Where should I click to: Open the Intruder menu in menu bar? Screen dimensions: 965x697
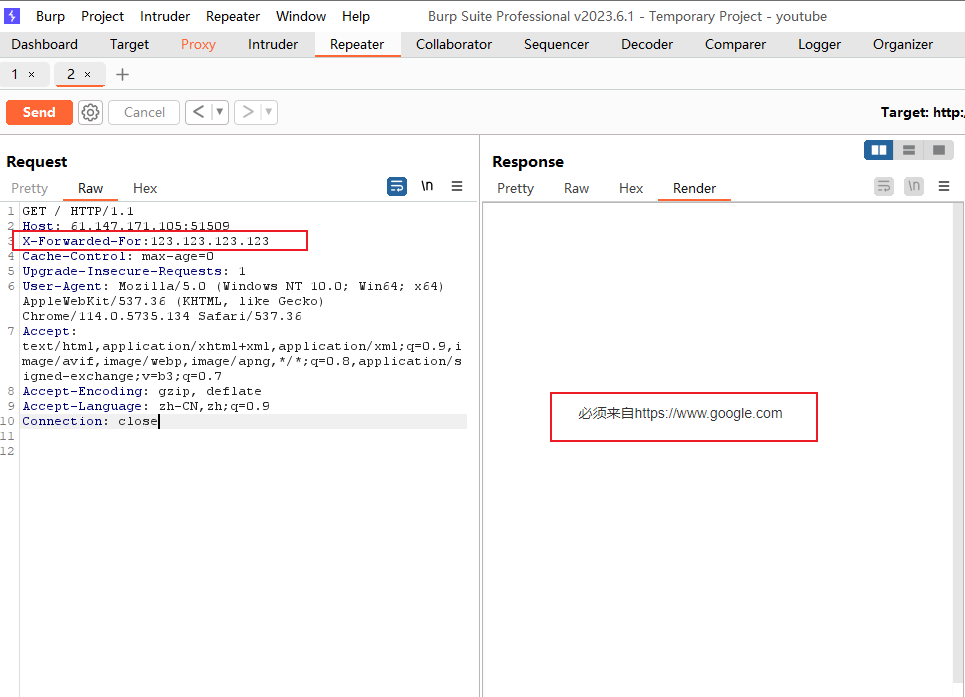(164, 15)
